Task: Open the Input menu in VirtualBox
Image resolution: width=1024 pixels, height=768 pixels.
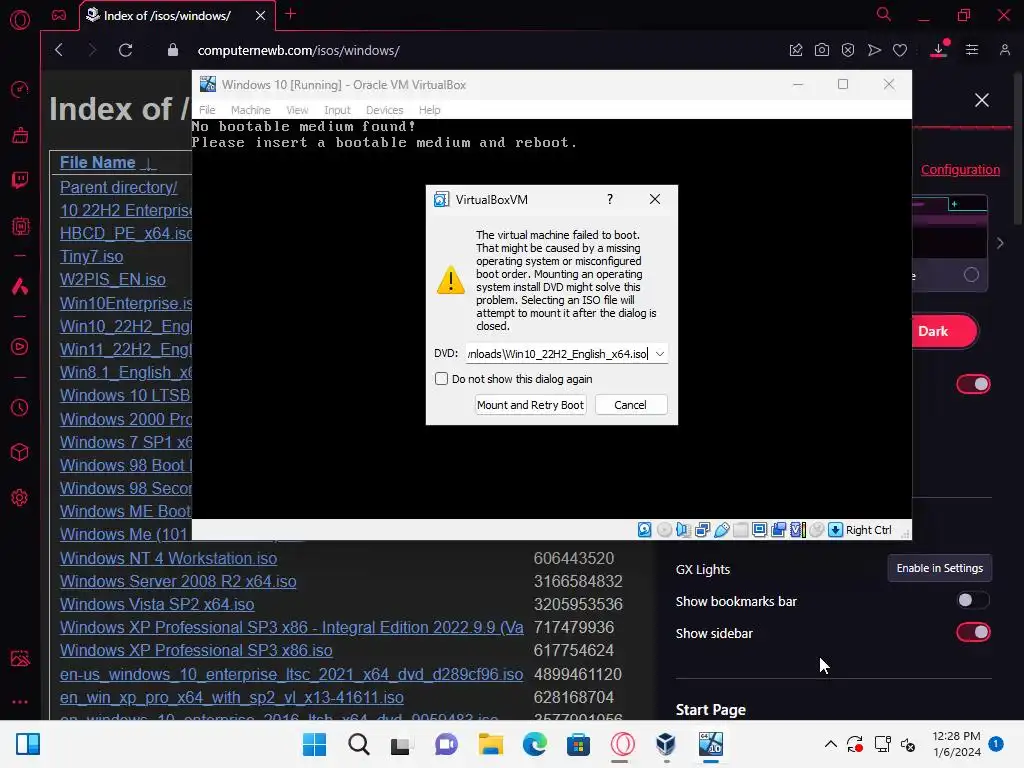Action: 337,110
